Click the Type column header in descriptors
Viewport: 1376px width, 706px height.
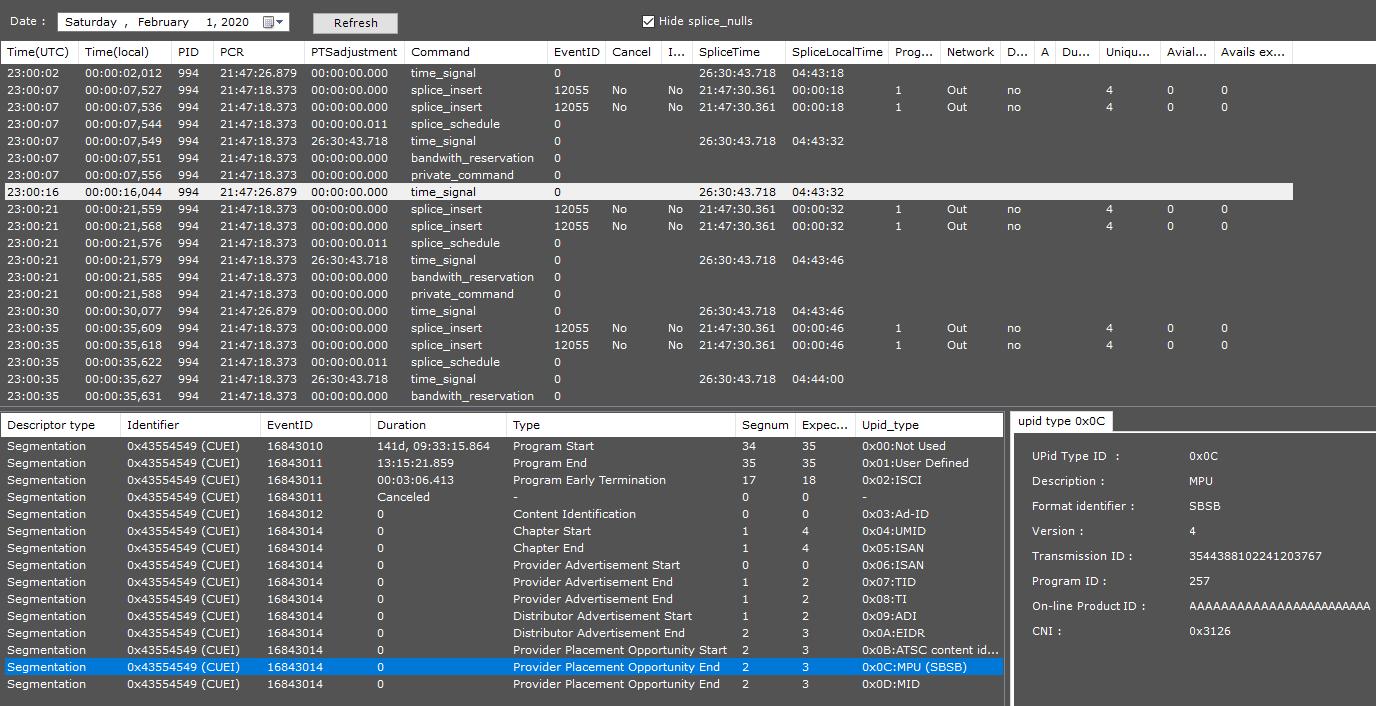[621, 425]
